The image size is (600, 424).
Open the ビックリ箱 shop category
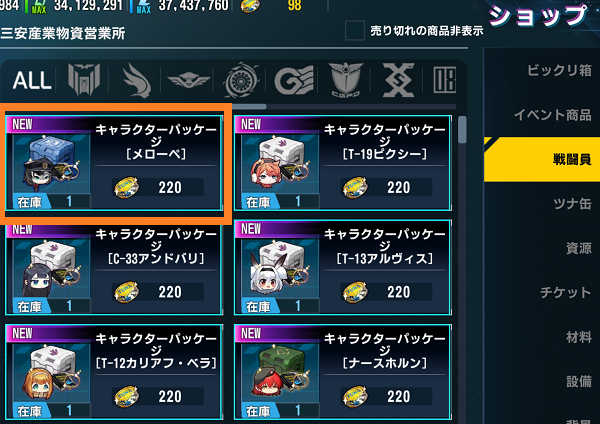click(559, 70)
